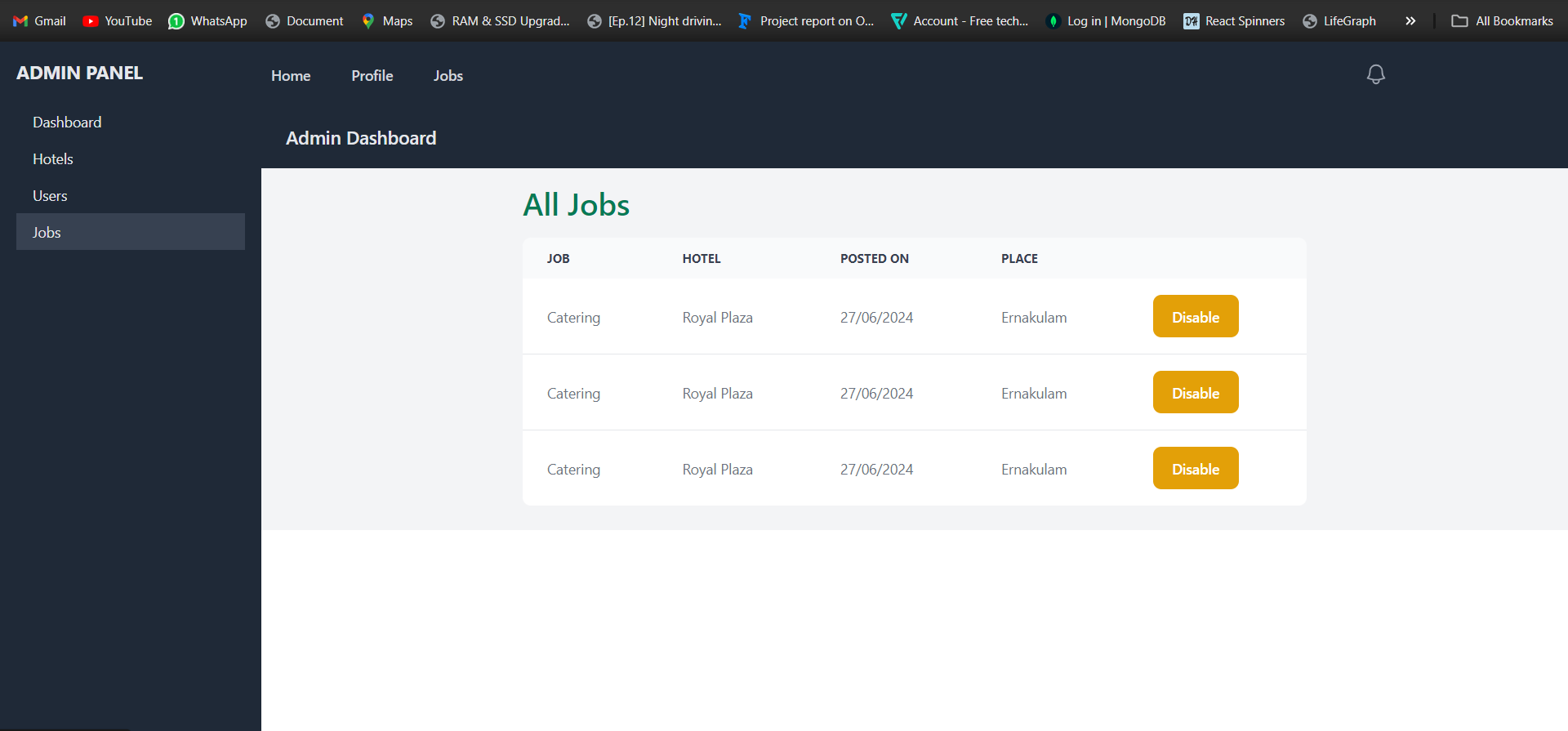Screen dimensions: 1568x731
Task: Click the JOB column header
Action: pos(559,259)
